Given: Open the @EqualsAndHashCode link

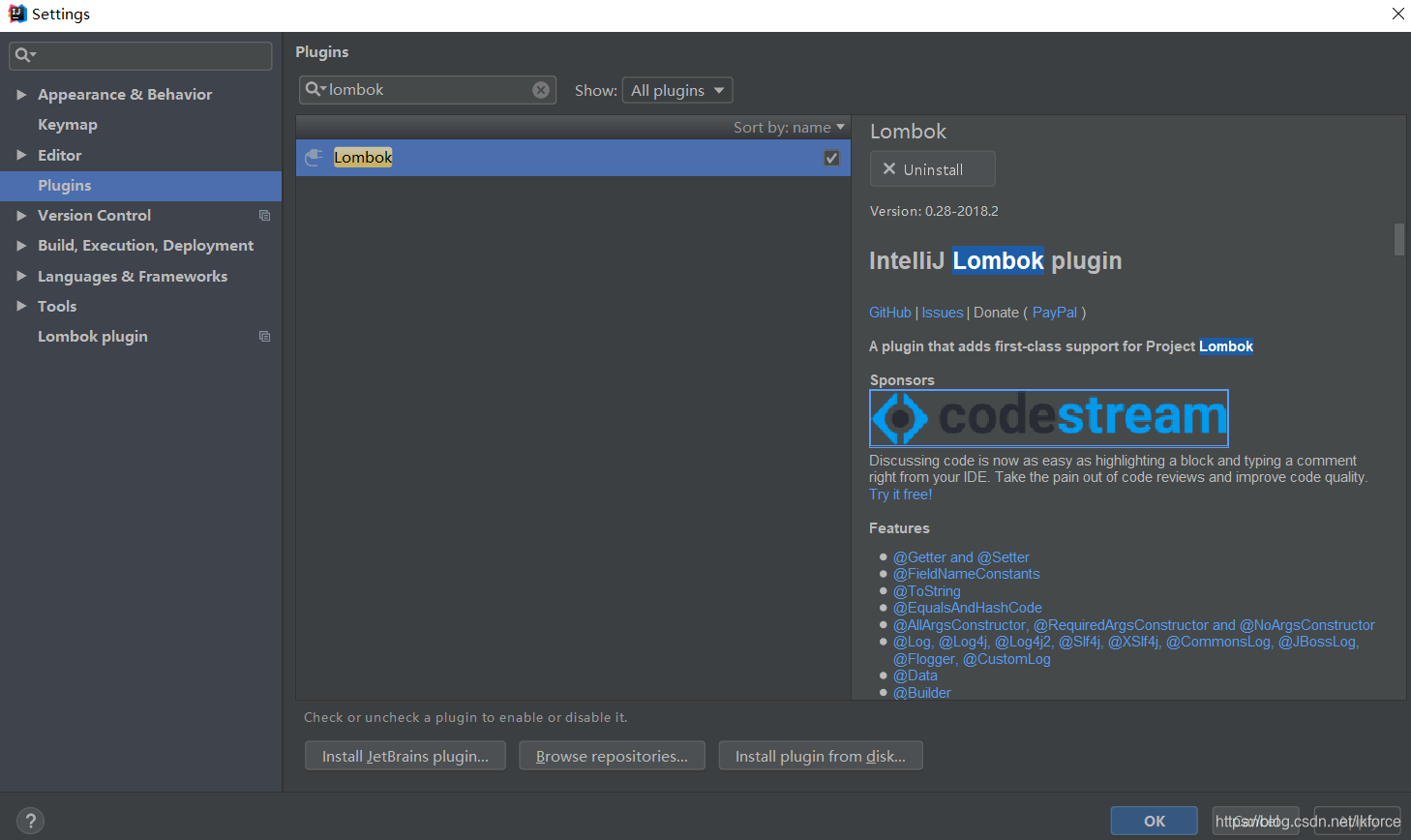Looking at the screenshot, I should click(968, 608).
